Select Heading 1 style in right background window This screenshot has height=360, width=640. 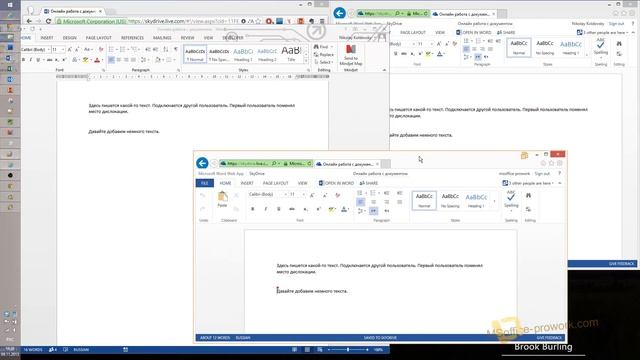(571, 47)
